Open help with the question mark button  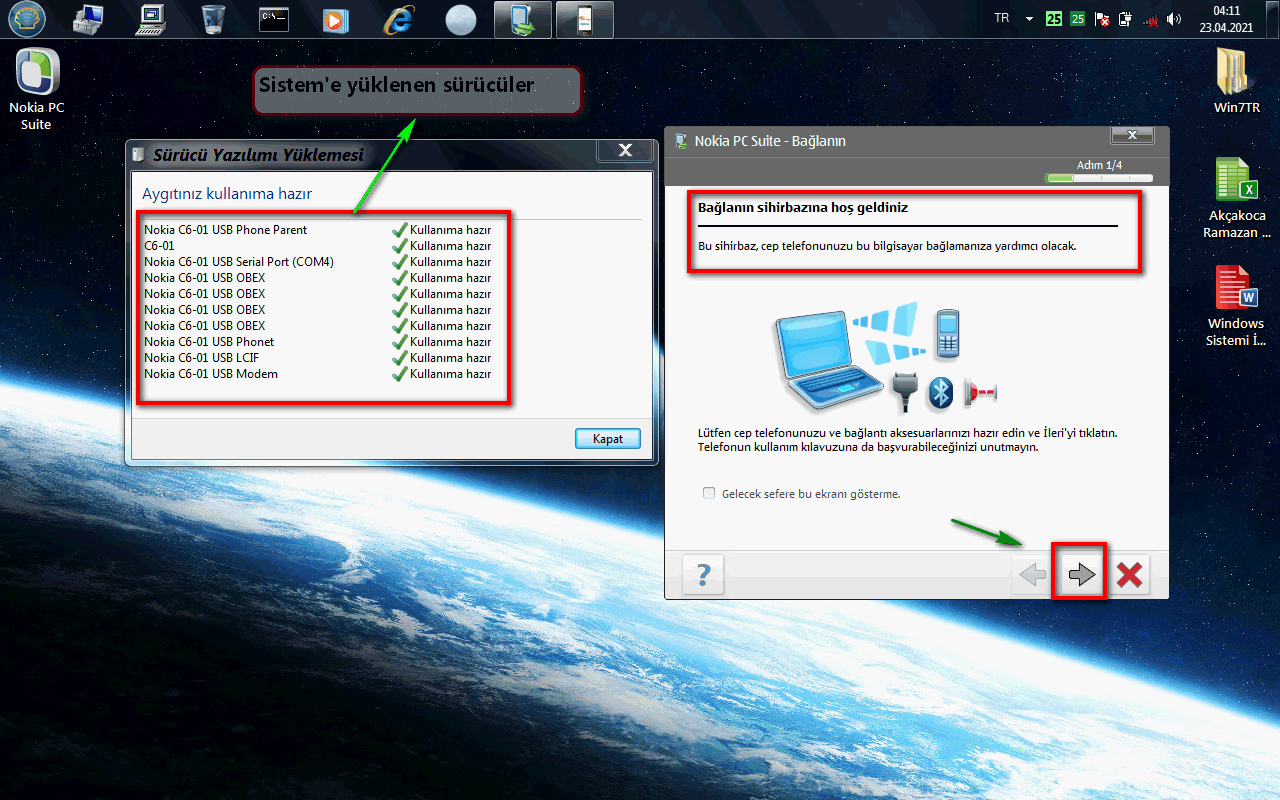tap(703, 574)
